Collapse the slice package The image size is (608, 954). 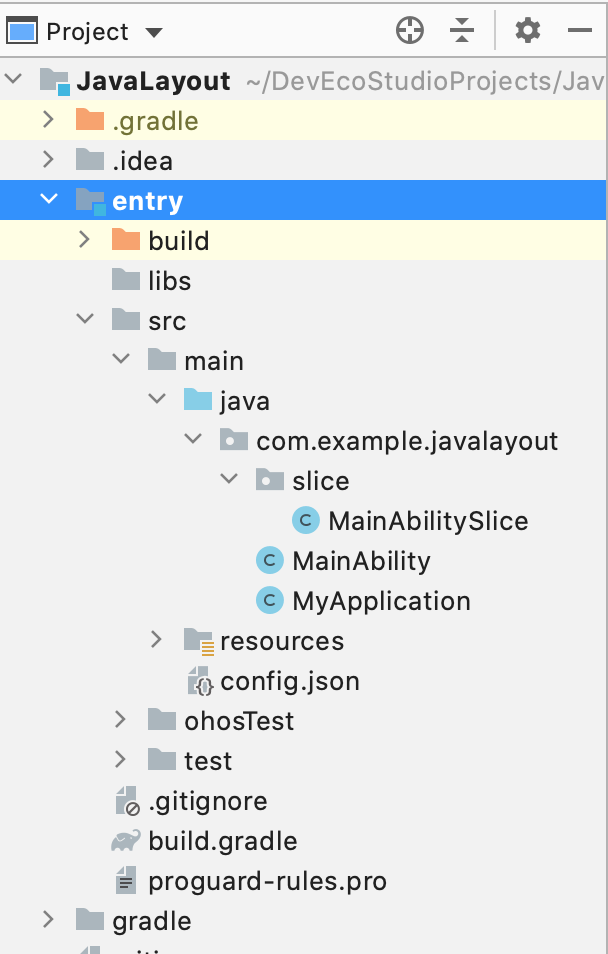229,481
